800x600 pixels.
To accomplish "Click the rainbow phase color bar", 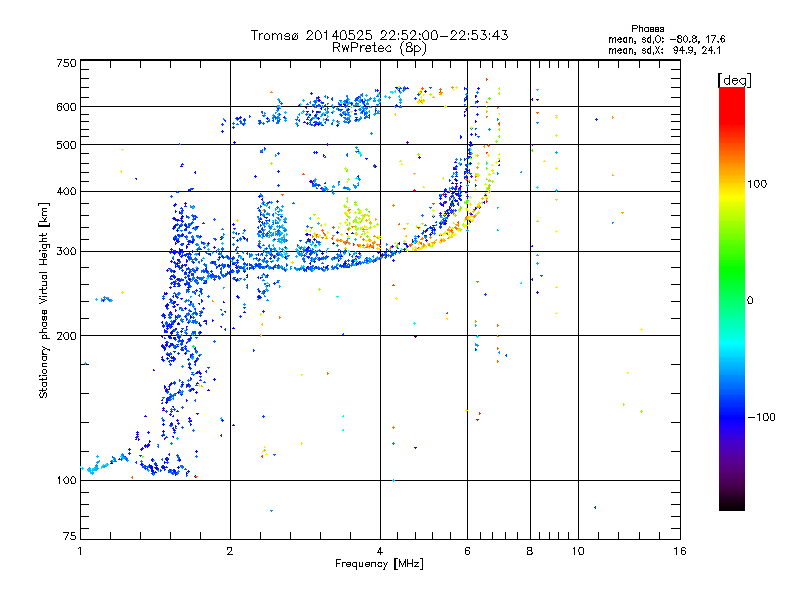I will (732, 299).
